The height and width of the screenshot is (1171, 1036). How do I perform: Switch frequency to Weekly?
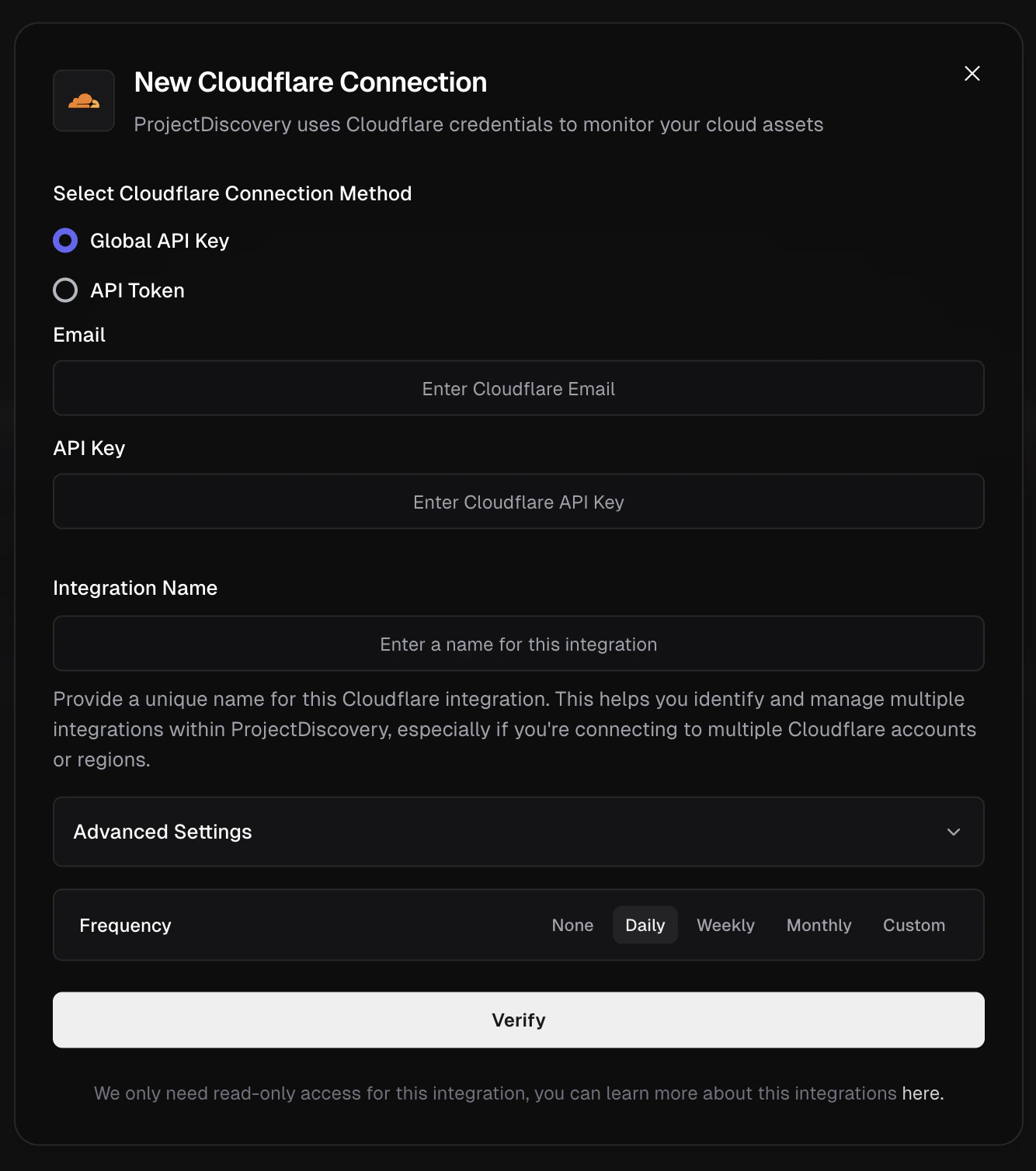tap(725, 925)
